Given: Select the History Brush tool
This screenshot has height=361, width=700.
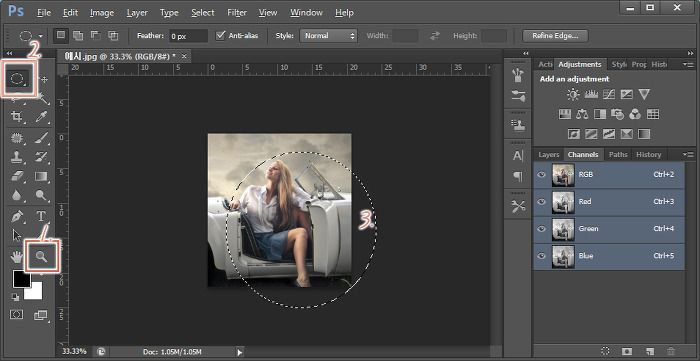Looking at the screenshot, I should (42, 157).
